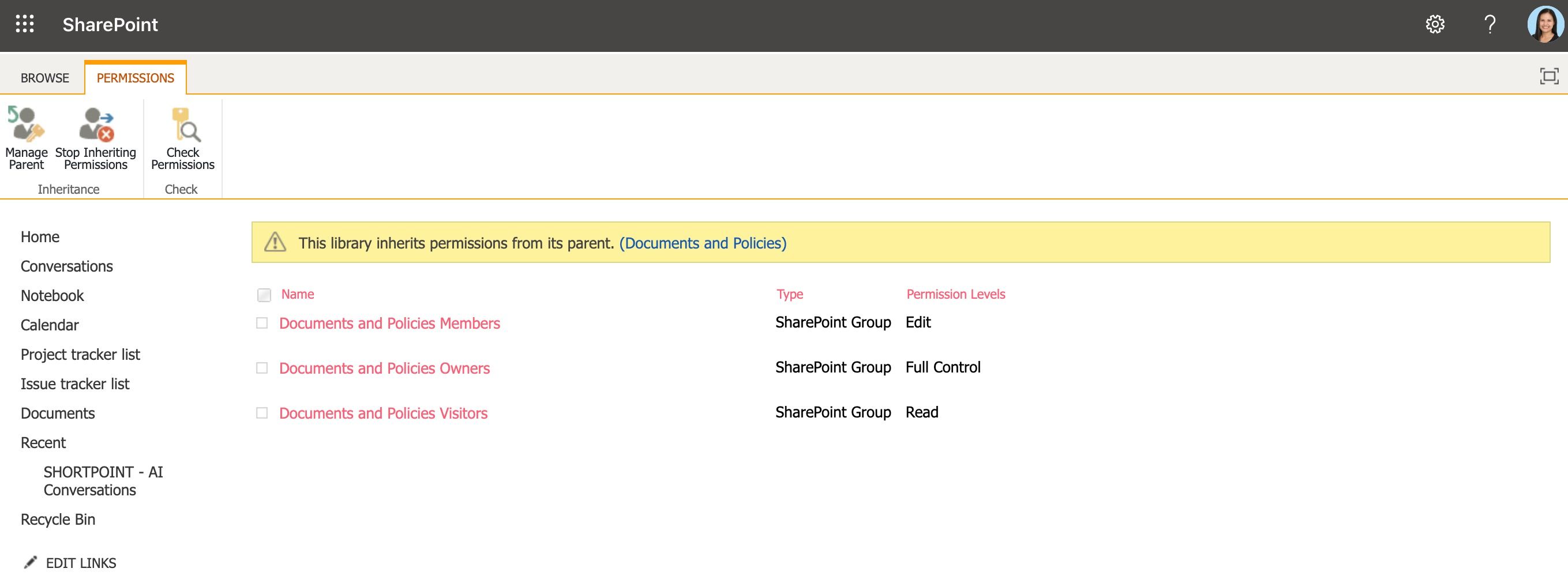
Task: Click the Read permission level text
Action: 921,412
